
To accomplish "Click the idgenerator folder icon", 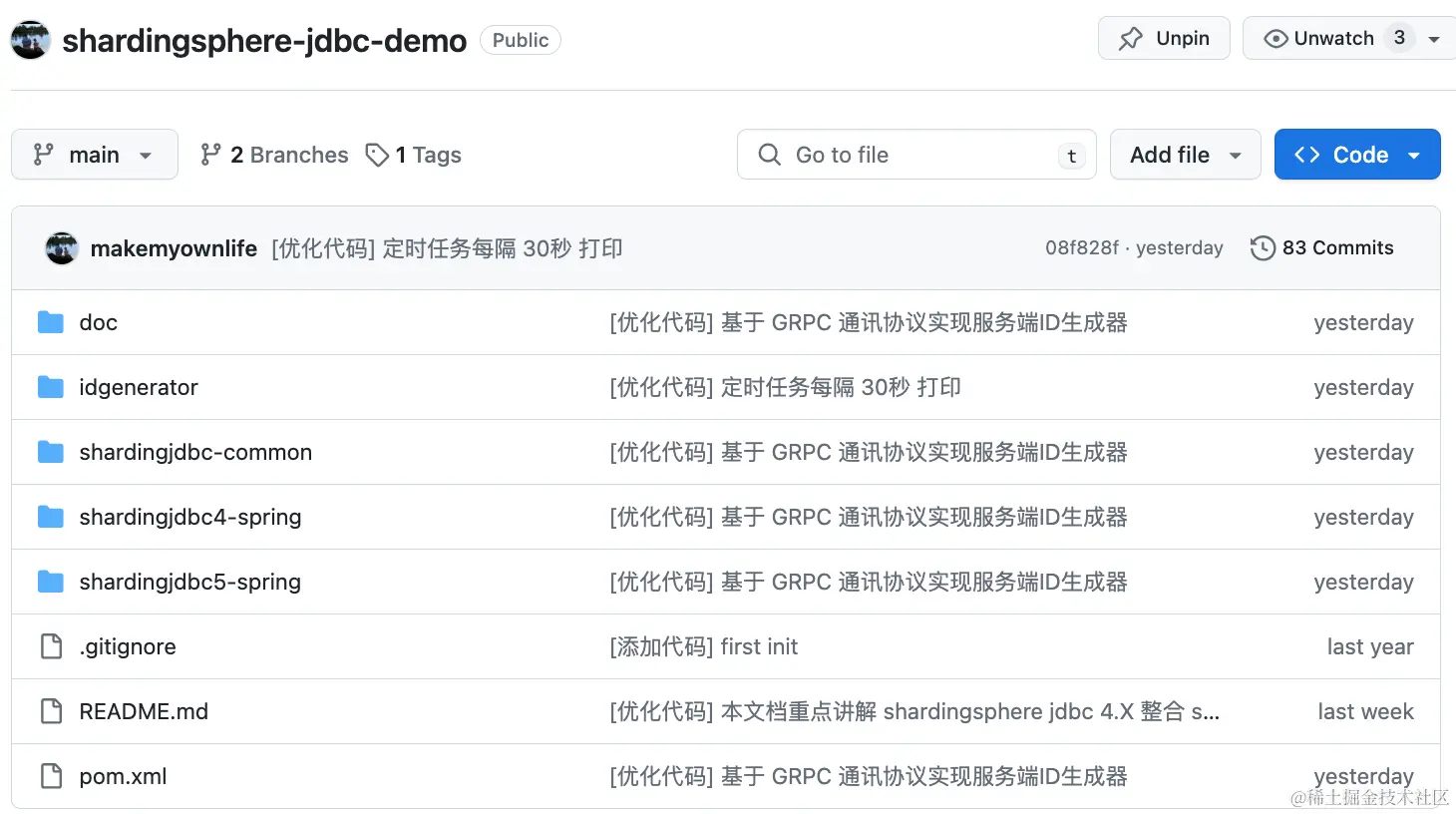I will (x=51, y=387).
